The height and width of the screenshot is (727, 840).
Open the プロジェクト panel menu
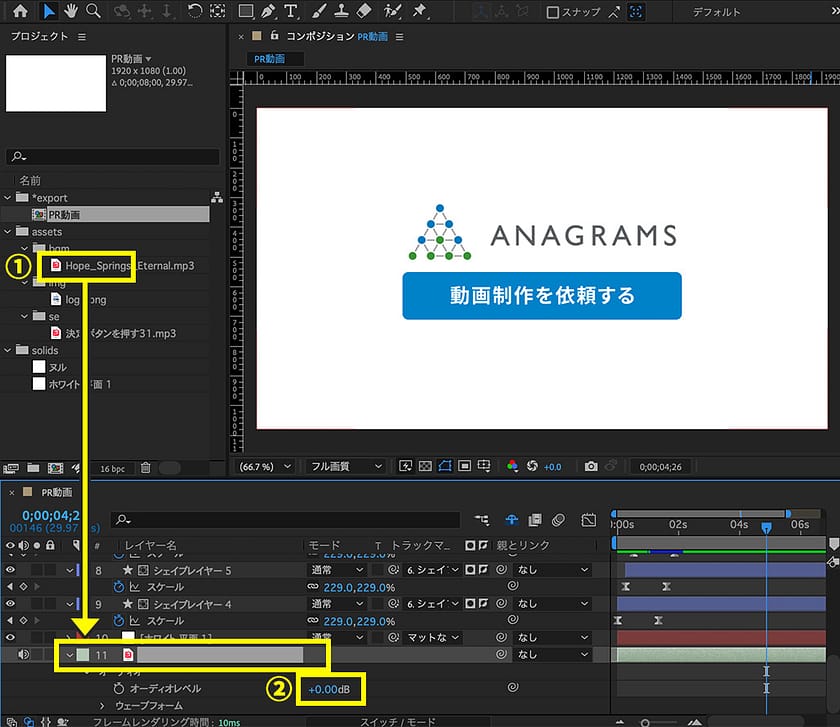[82, 37]
